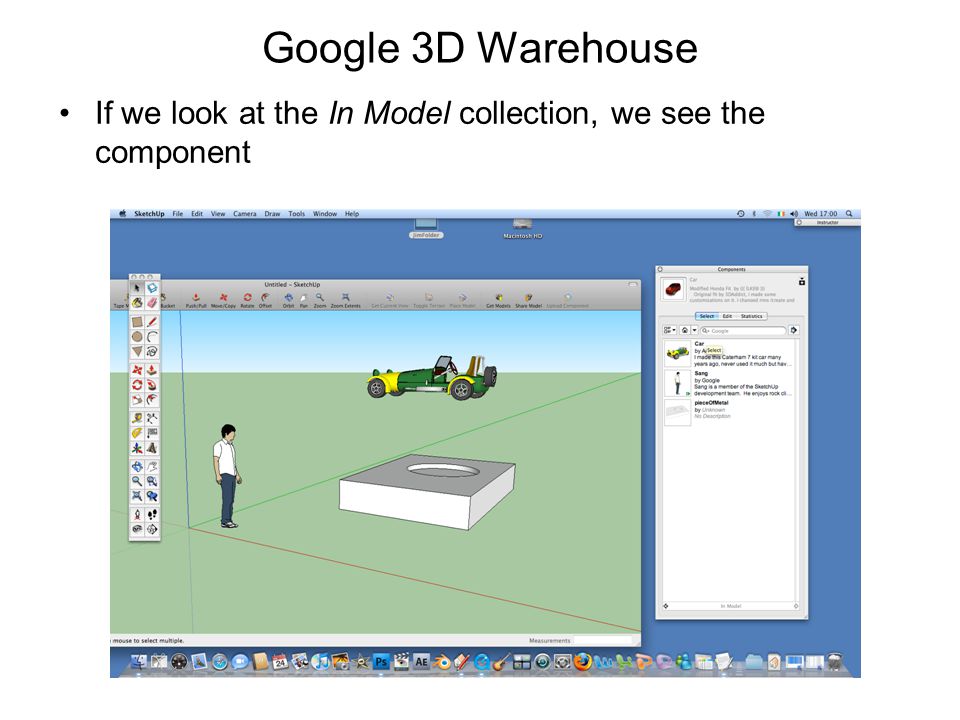Select the colored Axes tool
960x720 pixels.
click(x=137, y=448)
